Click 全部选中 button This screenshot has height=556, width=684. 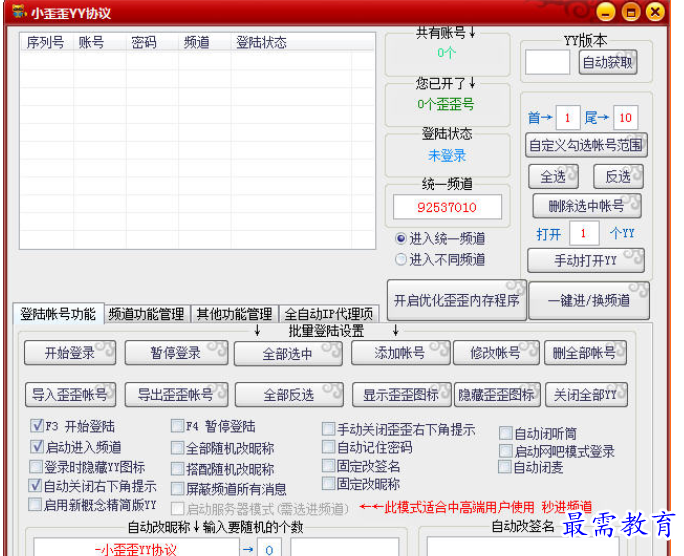[288, 354]
